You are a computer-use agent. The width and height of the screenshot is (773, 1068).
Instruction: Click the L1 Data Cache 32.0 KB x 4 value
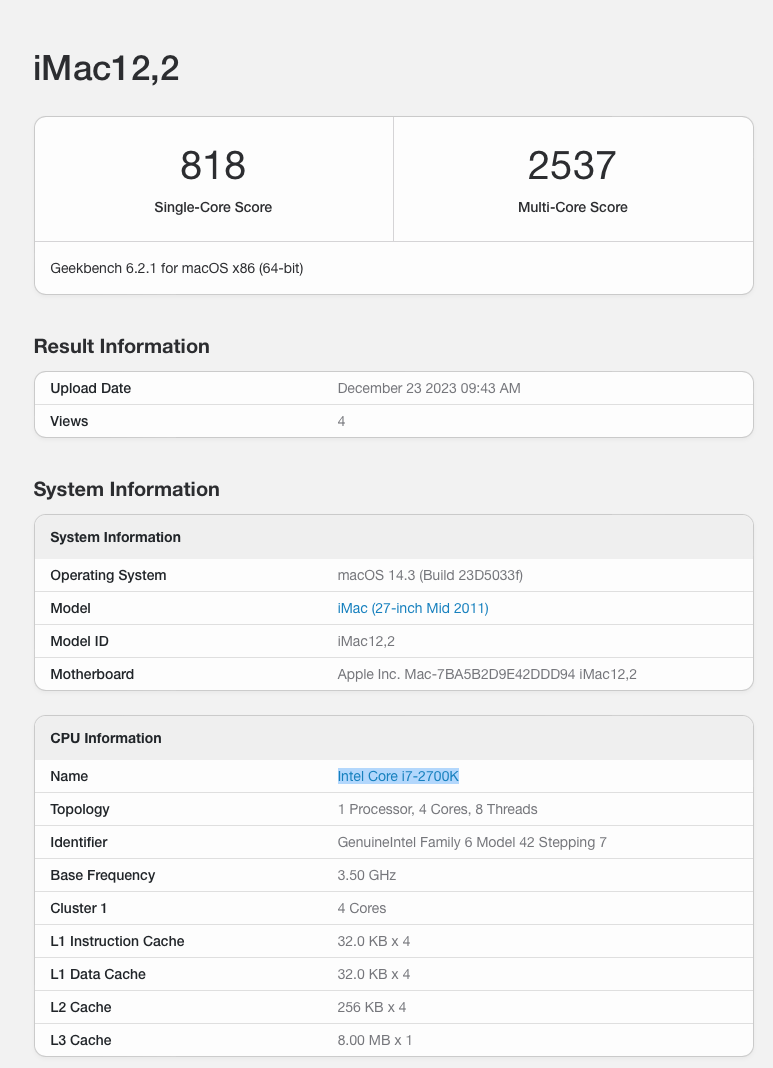pyautogui.click(x=374, y=975)
